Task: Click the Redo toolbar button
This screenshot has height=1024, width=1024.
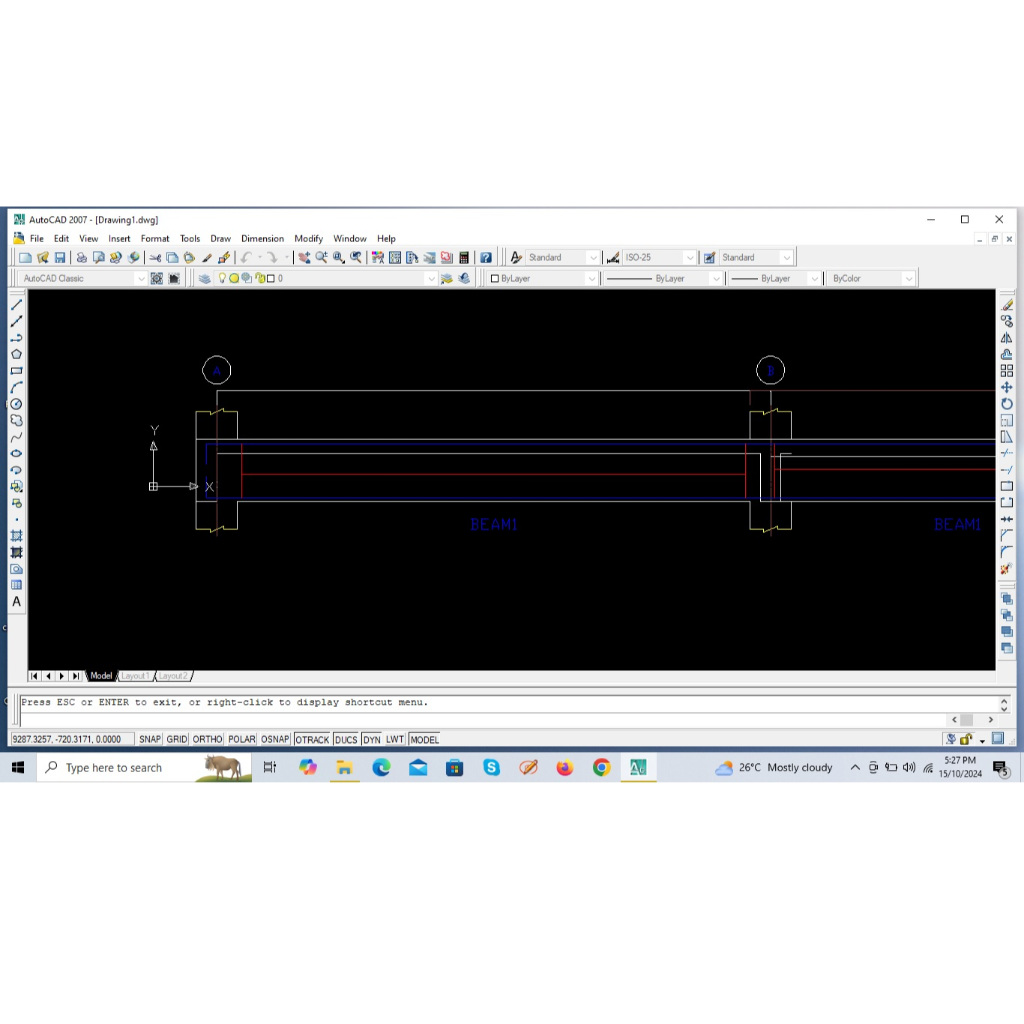Action: pos(272,257)
